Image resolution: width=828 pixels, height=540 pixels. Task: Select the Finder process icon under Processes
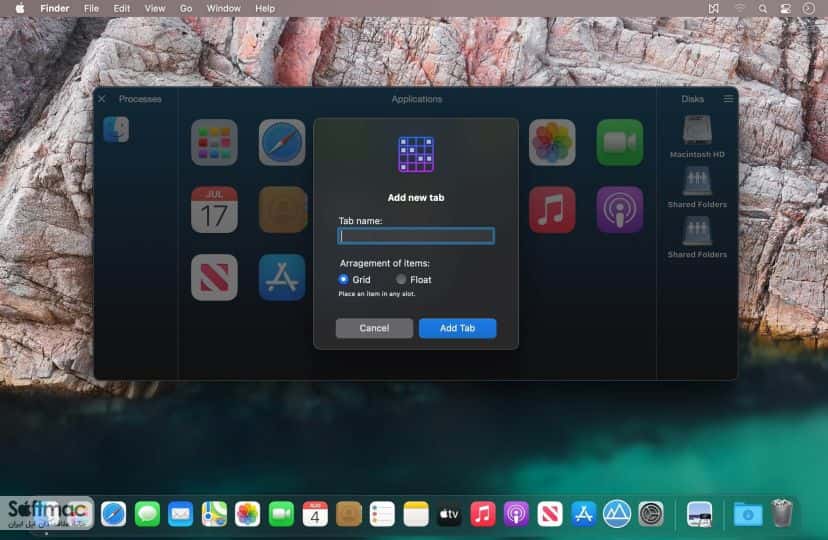116,130
